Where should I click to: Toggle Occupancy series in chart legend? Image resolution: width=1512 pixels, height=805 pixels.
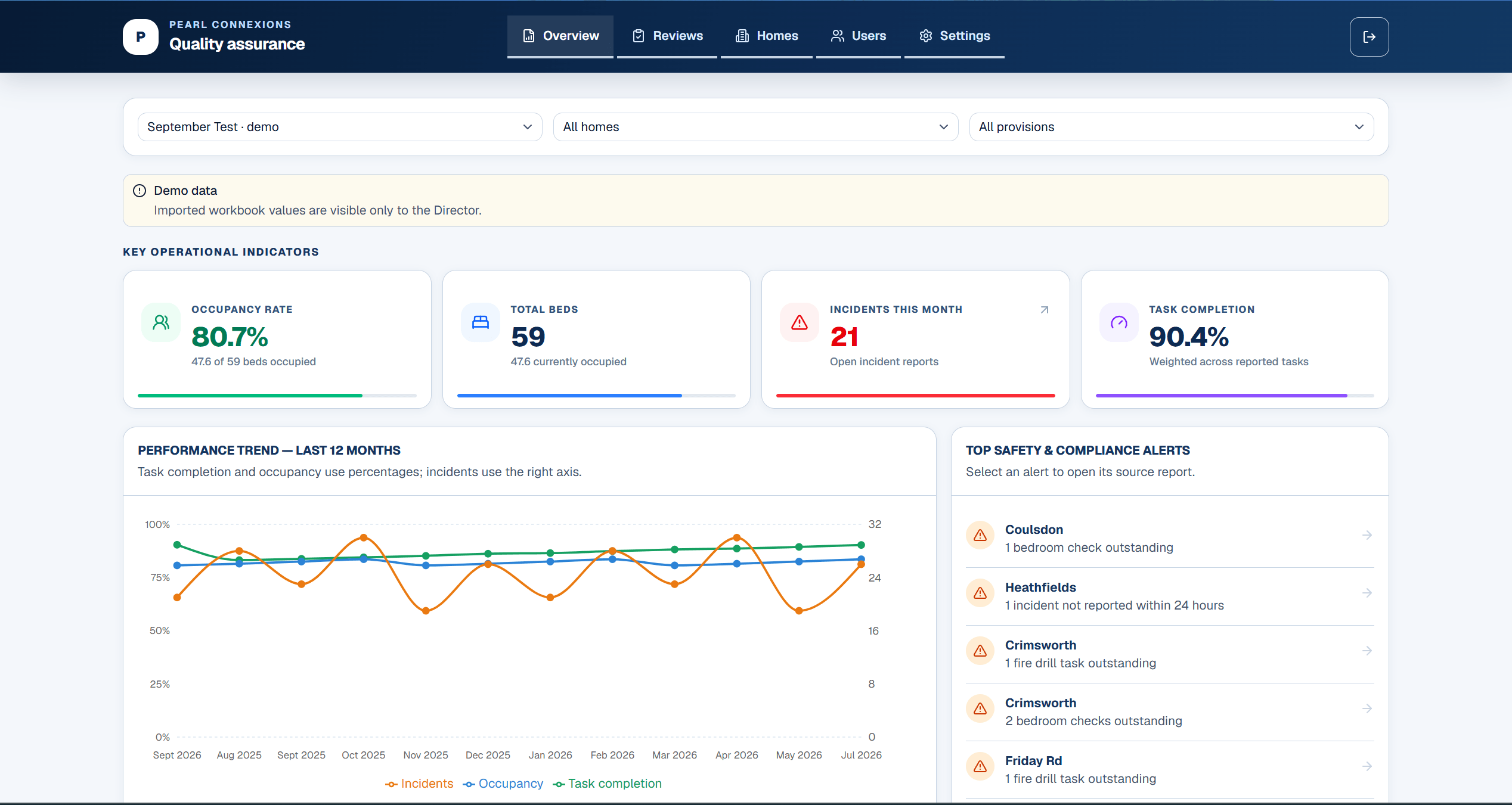503,784
